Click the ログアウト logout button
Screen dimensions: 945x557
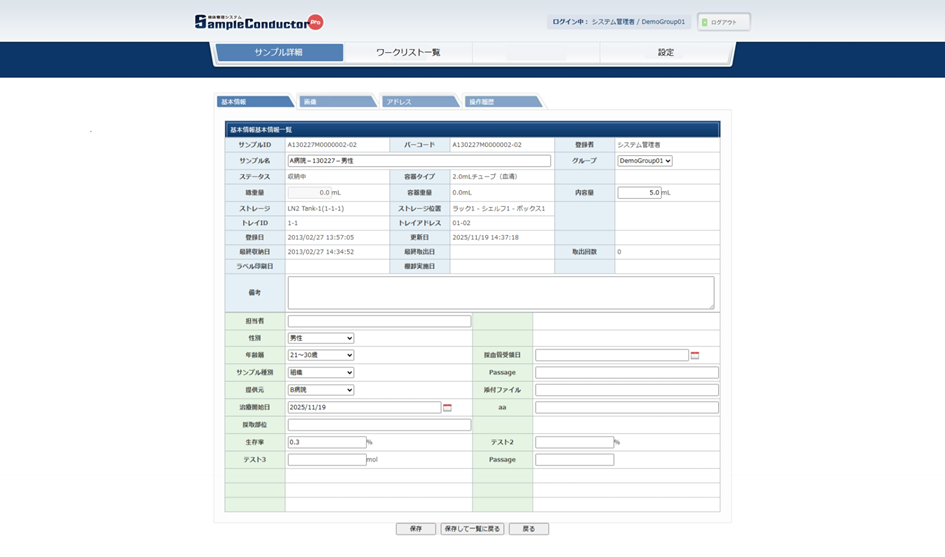tap(723, 22)
